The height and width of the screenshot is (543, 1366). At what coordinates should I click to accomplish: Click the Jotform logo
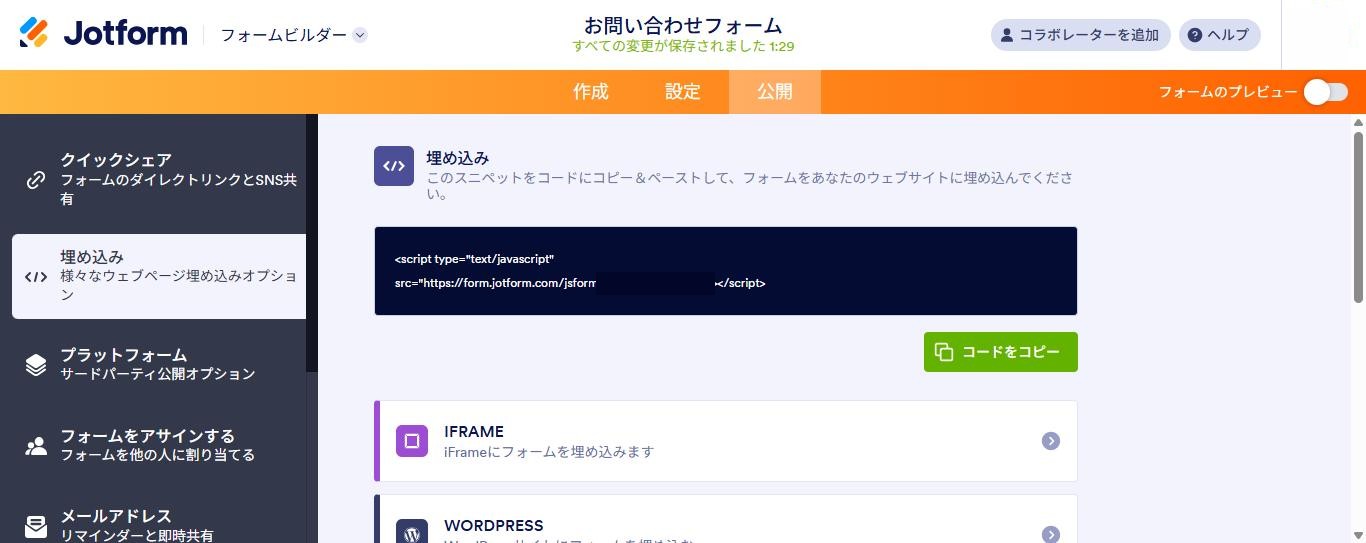103,34
